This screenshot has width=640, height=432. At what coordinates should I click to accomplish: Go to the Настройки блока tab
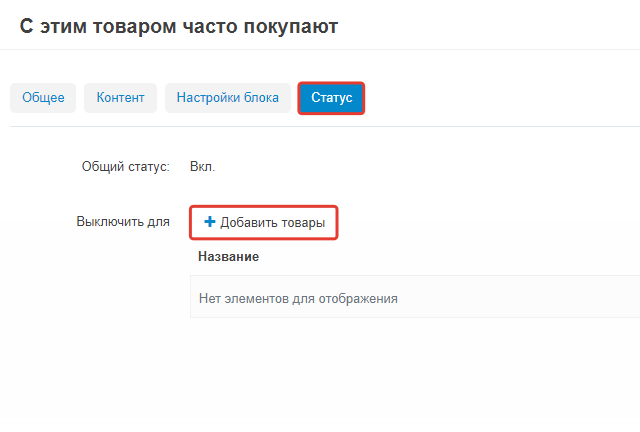point(228,98)
